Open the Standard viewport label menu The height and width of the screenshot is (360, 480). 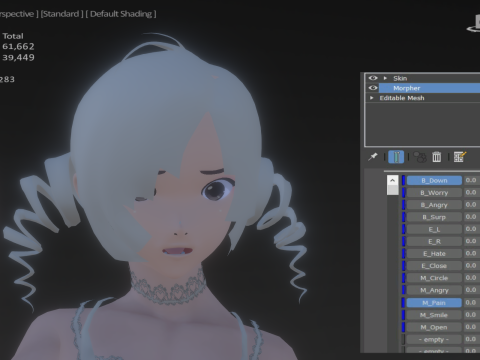tap(62, 14)
